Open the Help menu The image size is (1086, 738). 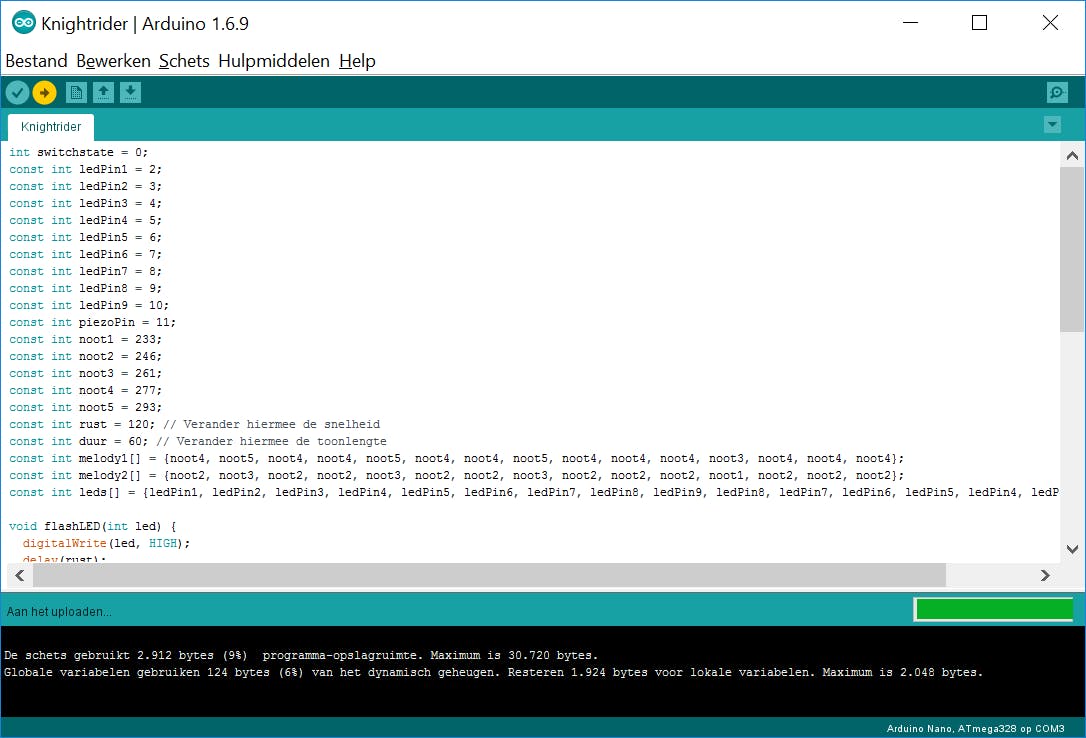click(x=357, y=61)
